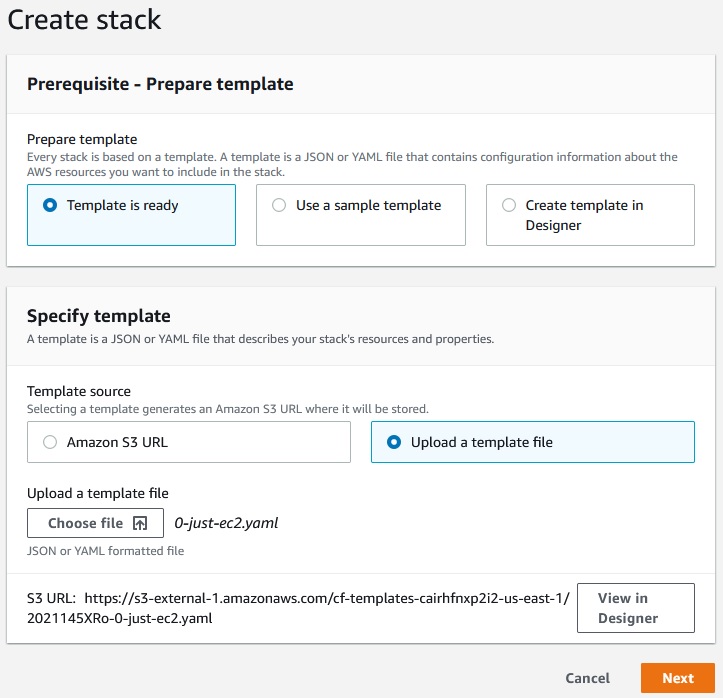The width and height of the screenshot is (723, 698).
Task: Click the upload arrow icon in Choose file
Action: [x=140, y=523]
